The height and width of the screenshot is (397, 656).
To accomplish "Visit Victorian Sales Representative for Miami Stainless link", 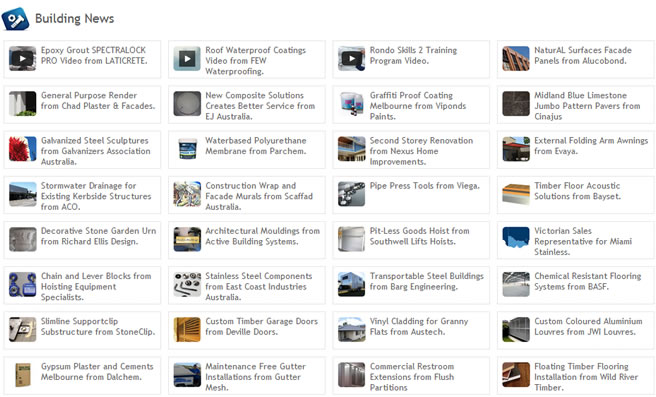I will 583,241.
